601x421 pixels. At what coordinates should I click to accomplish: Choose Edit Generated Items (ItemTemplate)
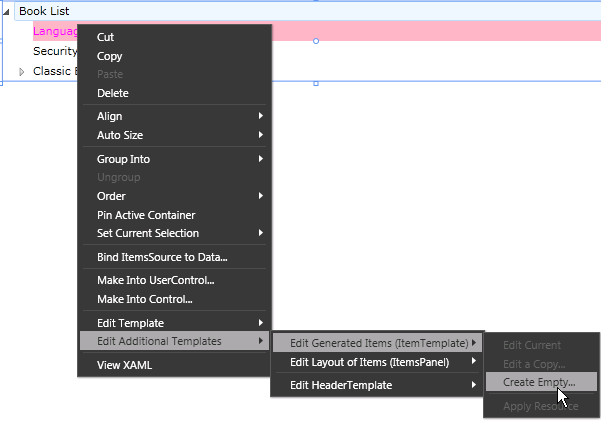click(x=378, y=344)
